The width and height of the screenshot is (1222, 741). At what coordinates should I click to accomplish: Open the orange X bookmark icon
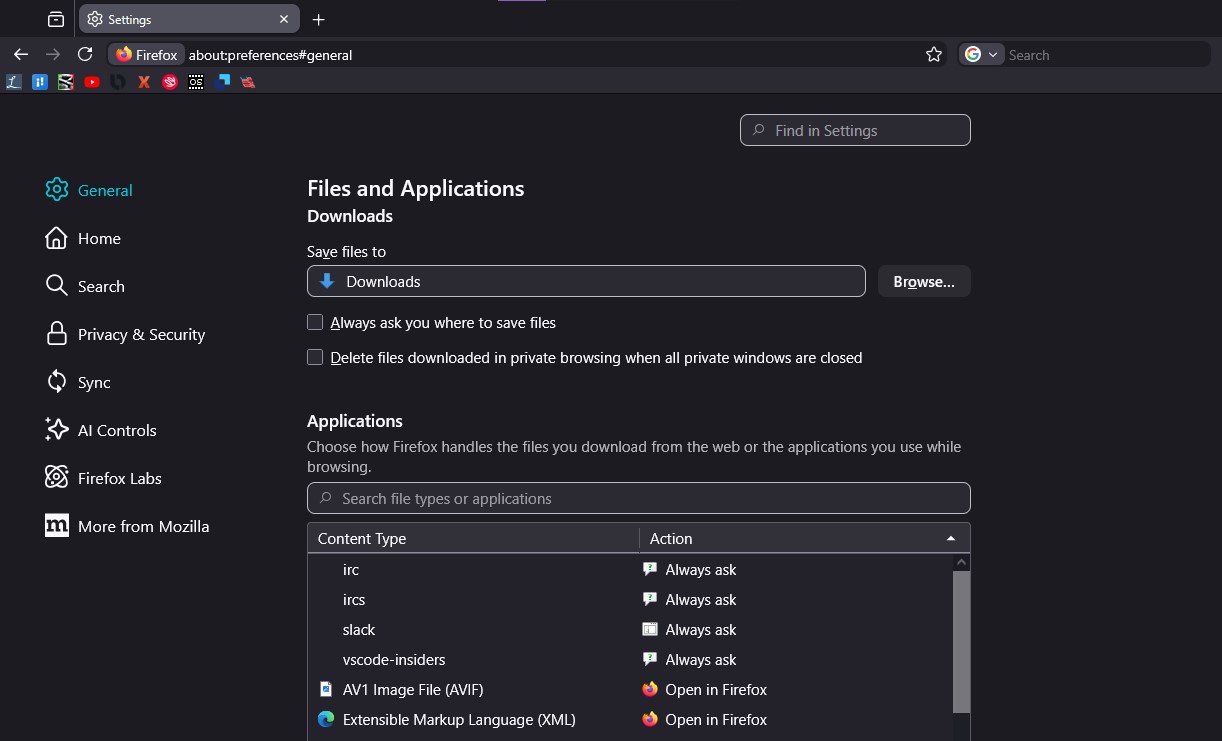(144, 82)
